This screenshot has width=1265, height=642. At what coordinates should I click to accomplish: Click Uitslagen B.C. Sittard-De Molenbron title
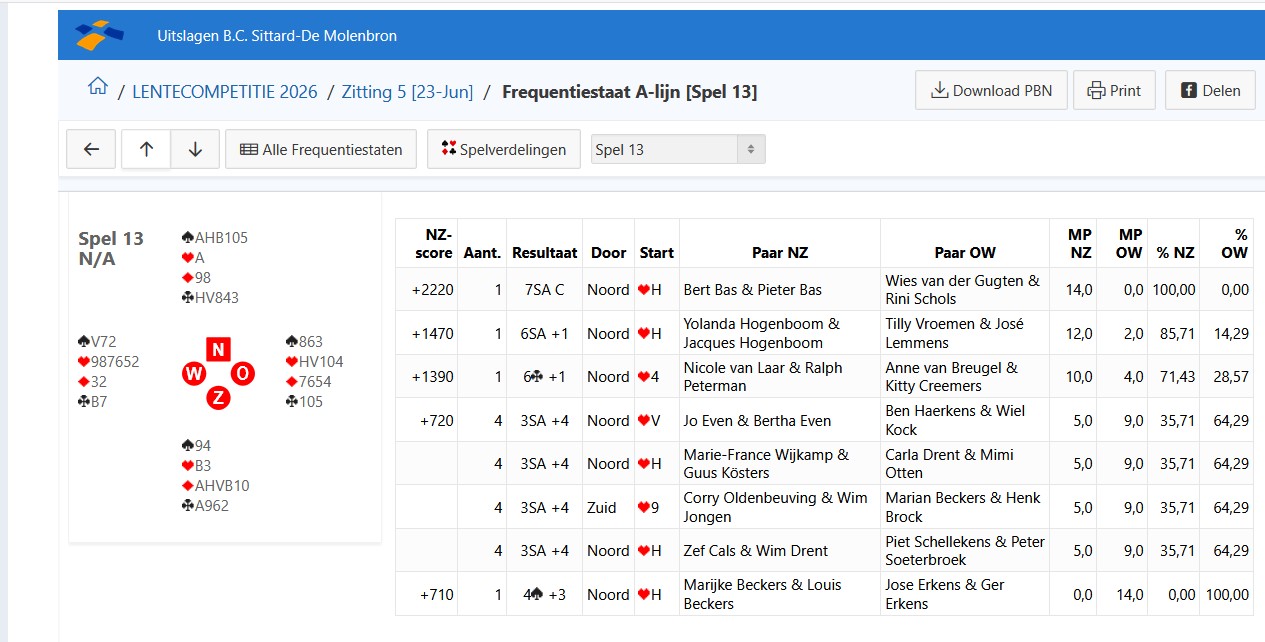click(x=277, y=36)
